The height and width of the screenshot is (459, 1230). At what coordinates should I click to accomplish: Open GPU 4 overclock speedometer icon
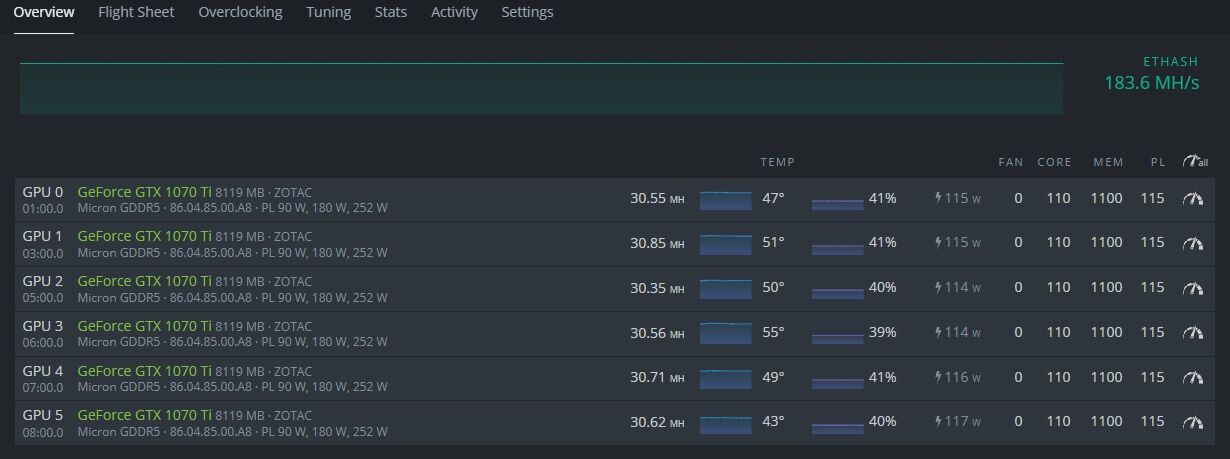pyautogui.click(x=1192, y=378)
